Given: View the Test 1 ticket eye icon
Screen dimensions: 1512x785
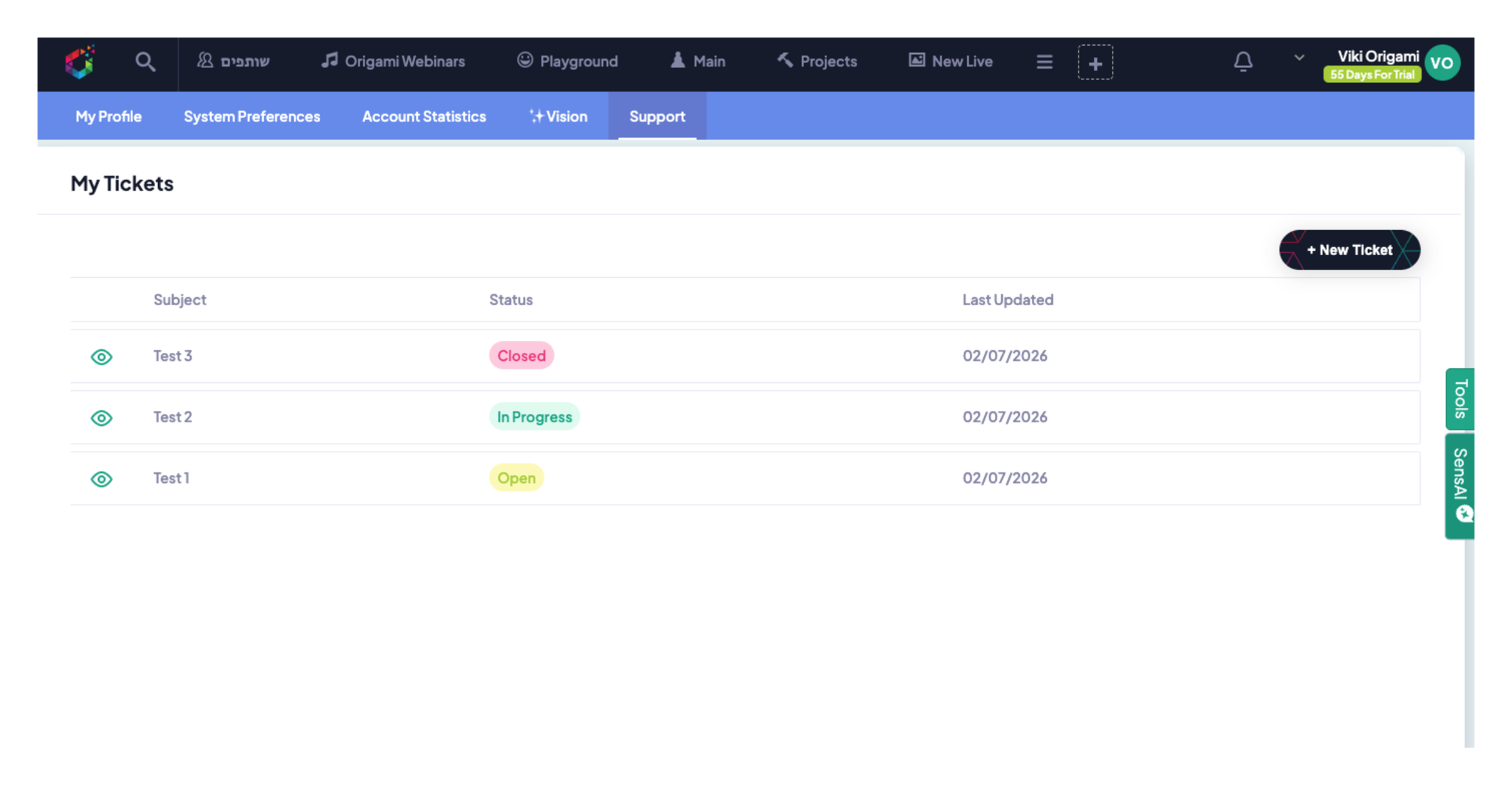Looking at the screenshot, I should click(x=101, y=479).
